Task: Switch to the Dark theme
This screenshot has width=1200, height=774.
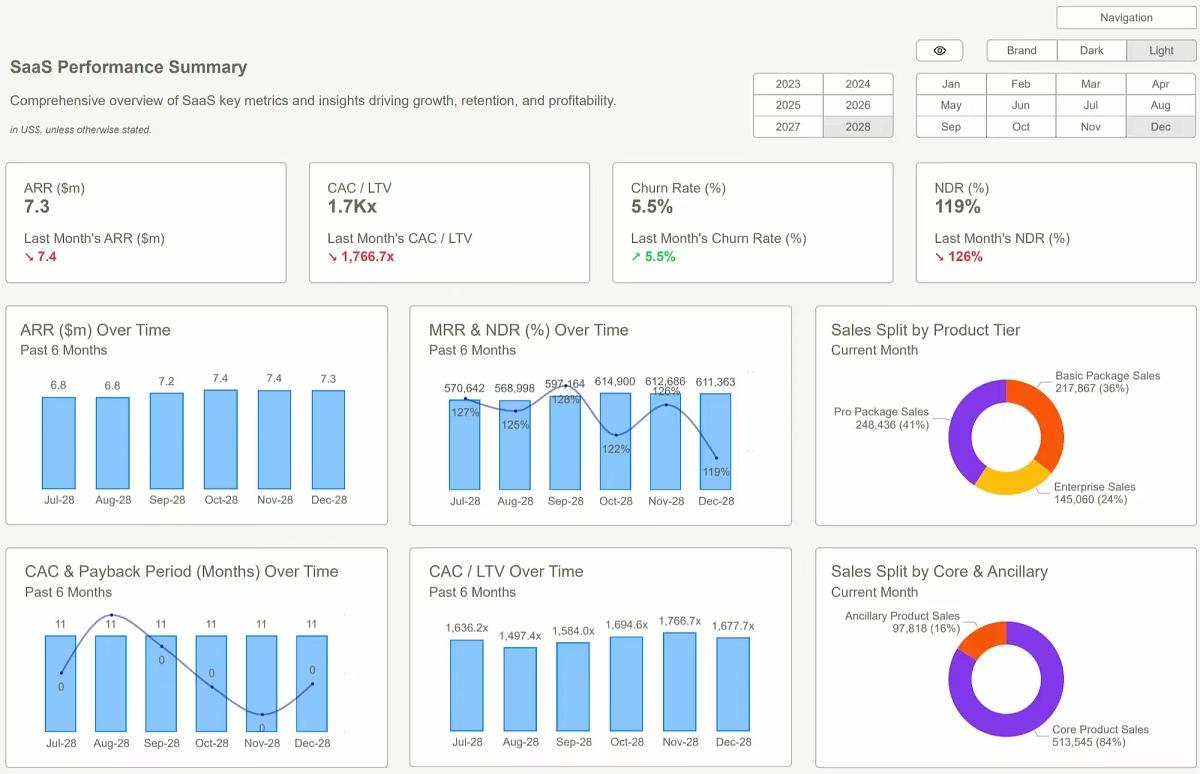Action: point(1091,50)
